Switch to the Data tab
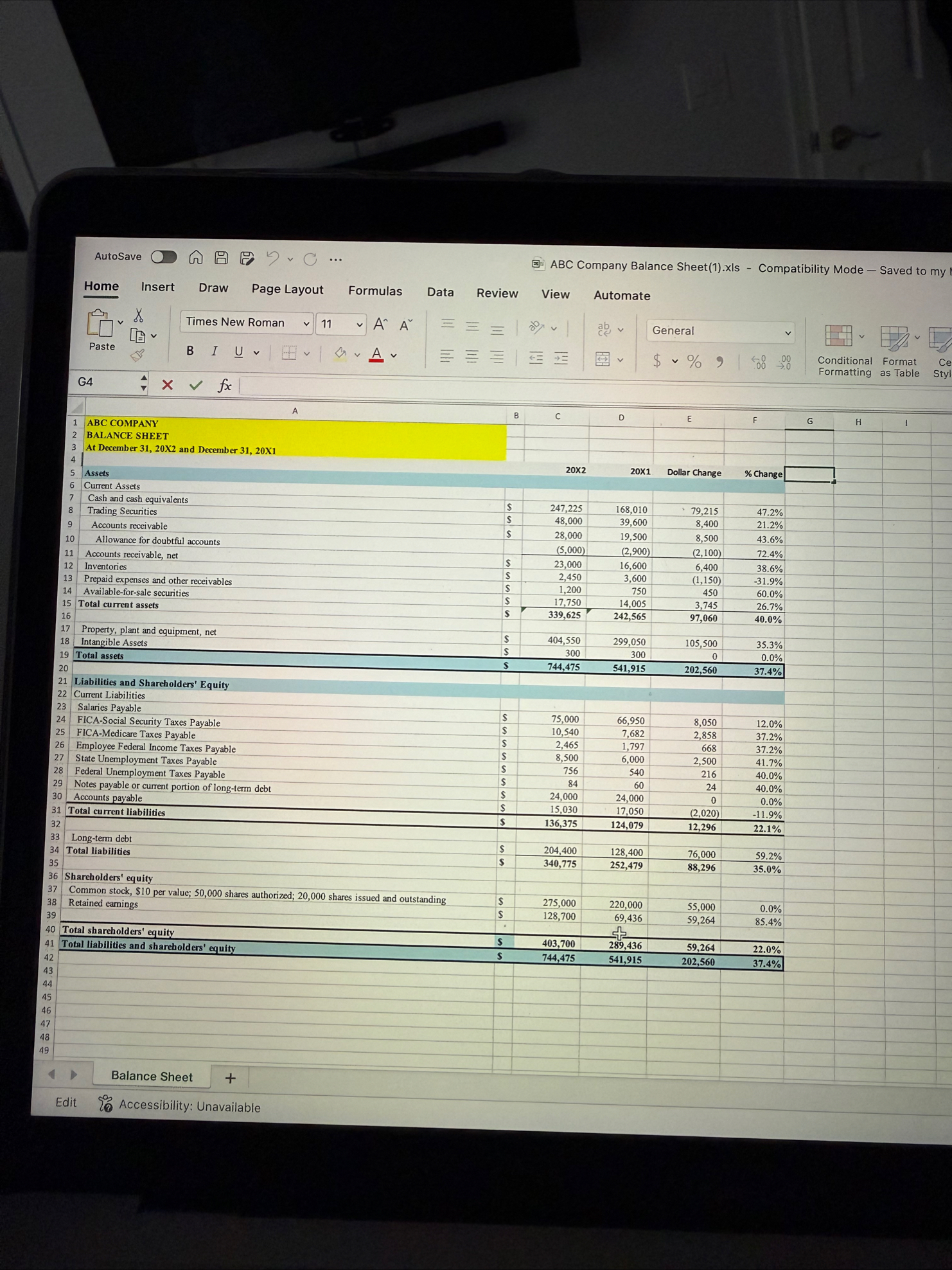The width and height of the screenshot is (952, 1270). click(x=440, y=292)
